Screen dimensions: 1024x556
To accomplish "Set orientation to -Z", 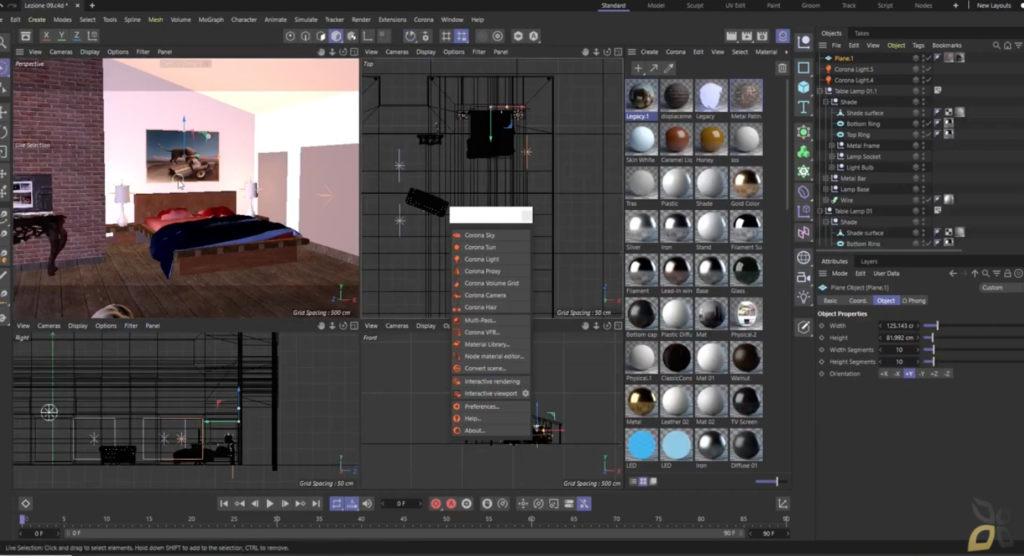I will tap(947, 374).
